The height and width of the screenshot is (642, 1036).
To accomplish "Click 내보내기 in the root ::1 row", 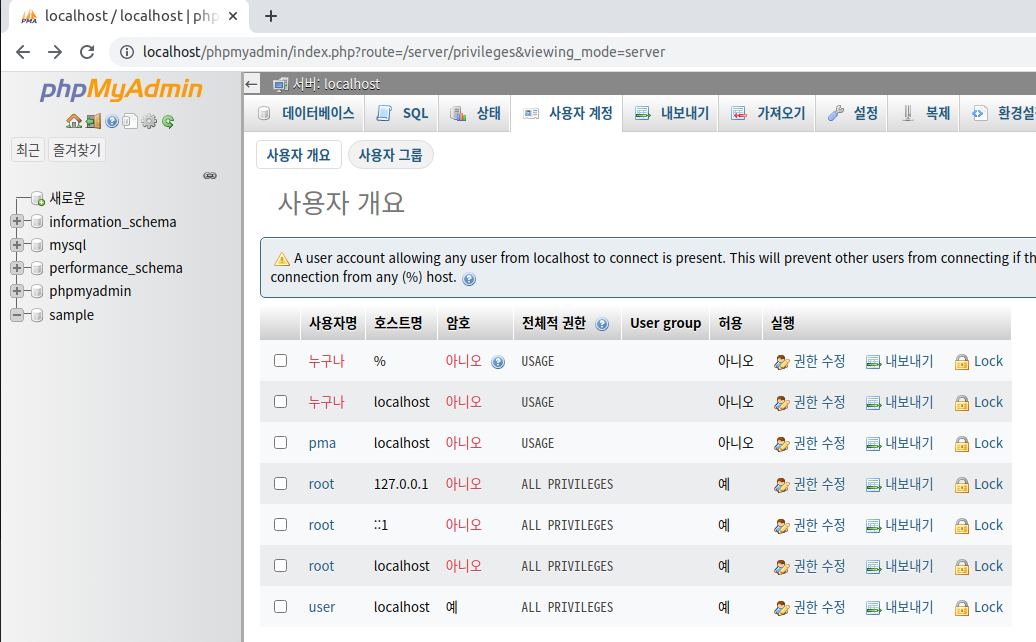I will click(899, 525).
